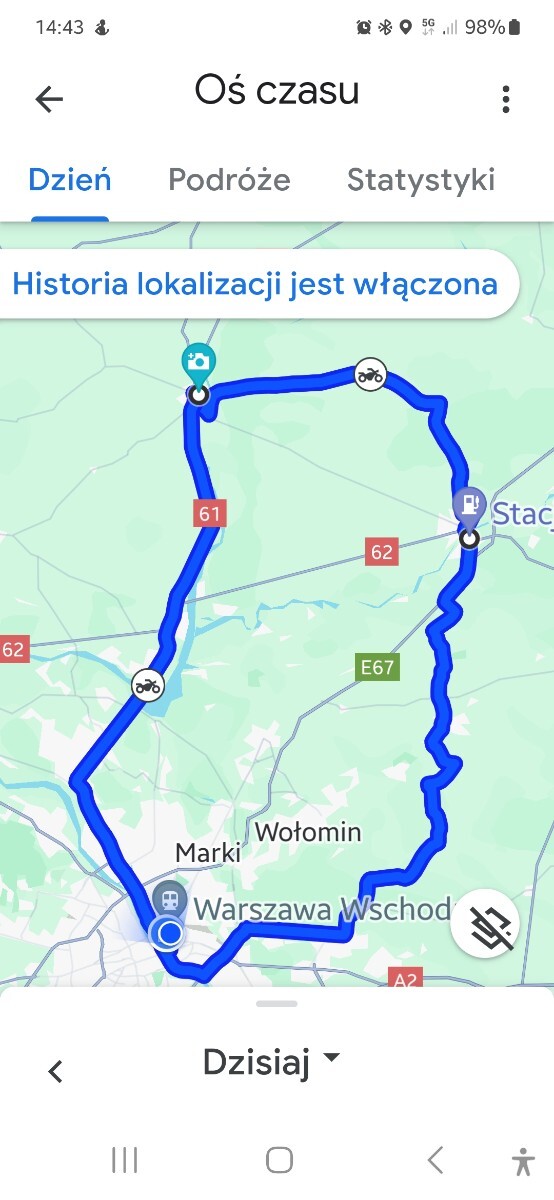
Task: Tap the Android home button
Action: [x=279, y=1160]
